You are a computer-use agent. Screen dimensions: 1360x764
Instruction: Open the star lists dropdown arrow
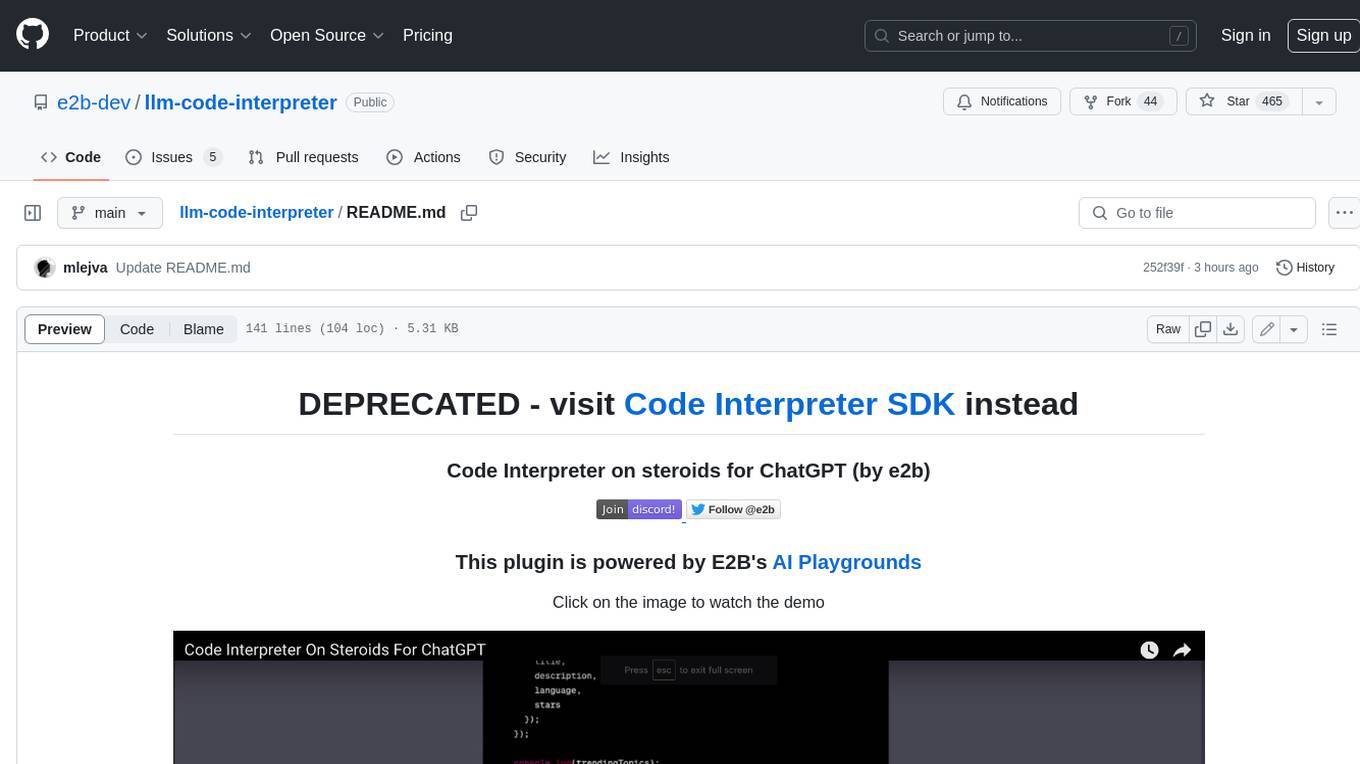(1319, 101)
